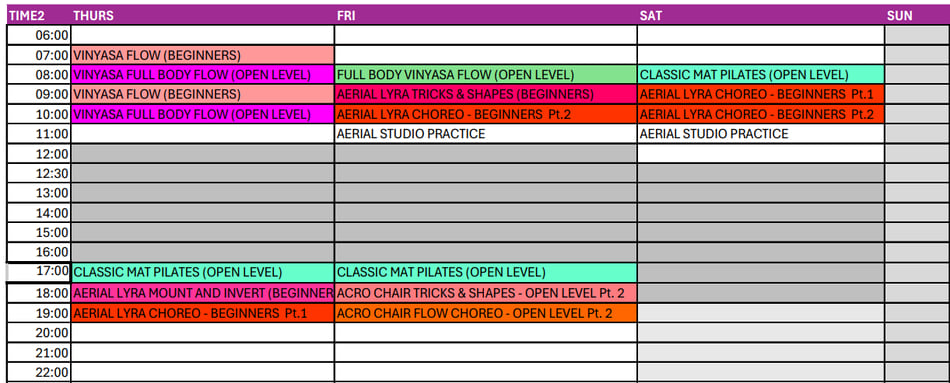Click Friday Full Body Vinyasa Flow cell
This screenshot has height=383, width=950.
[x=486, y=75]
